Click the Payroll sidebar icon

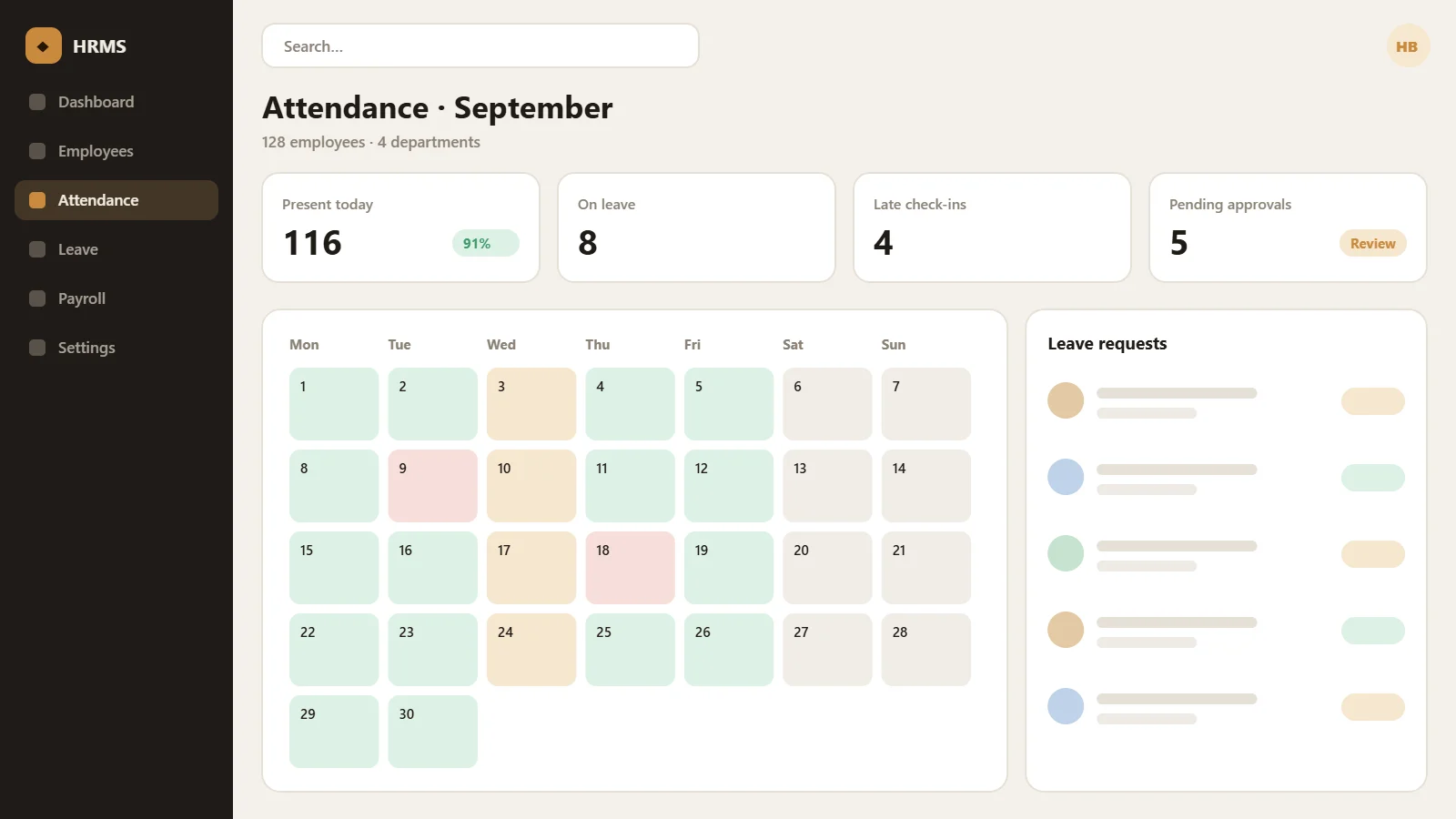[x=37, y=298]
